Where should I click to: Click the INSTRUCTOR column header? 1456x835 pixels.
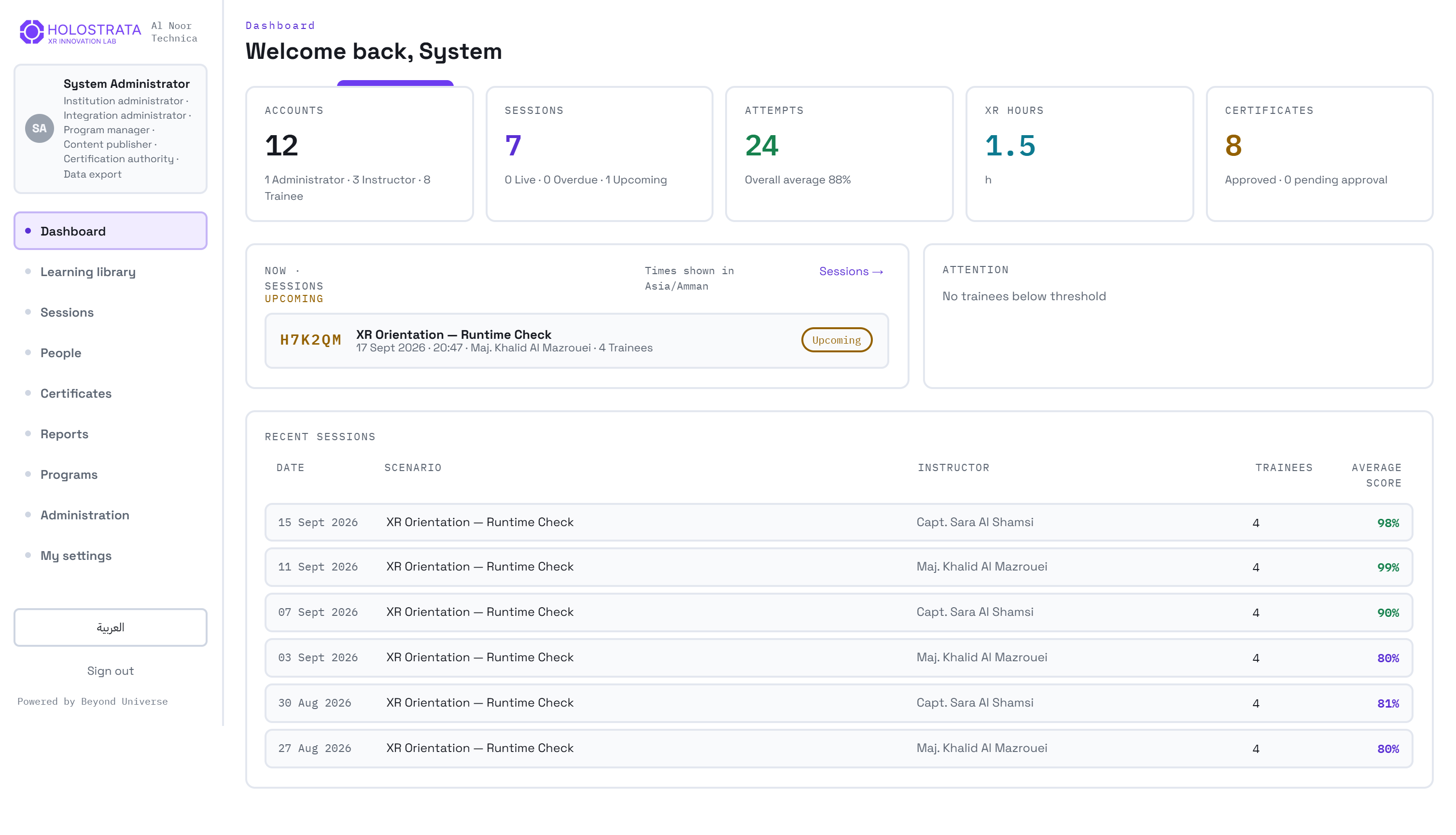point(953,468)
